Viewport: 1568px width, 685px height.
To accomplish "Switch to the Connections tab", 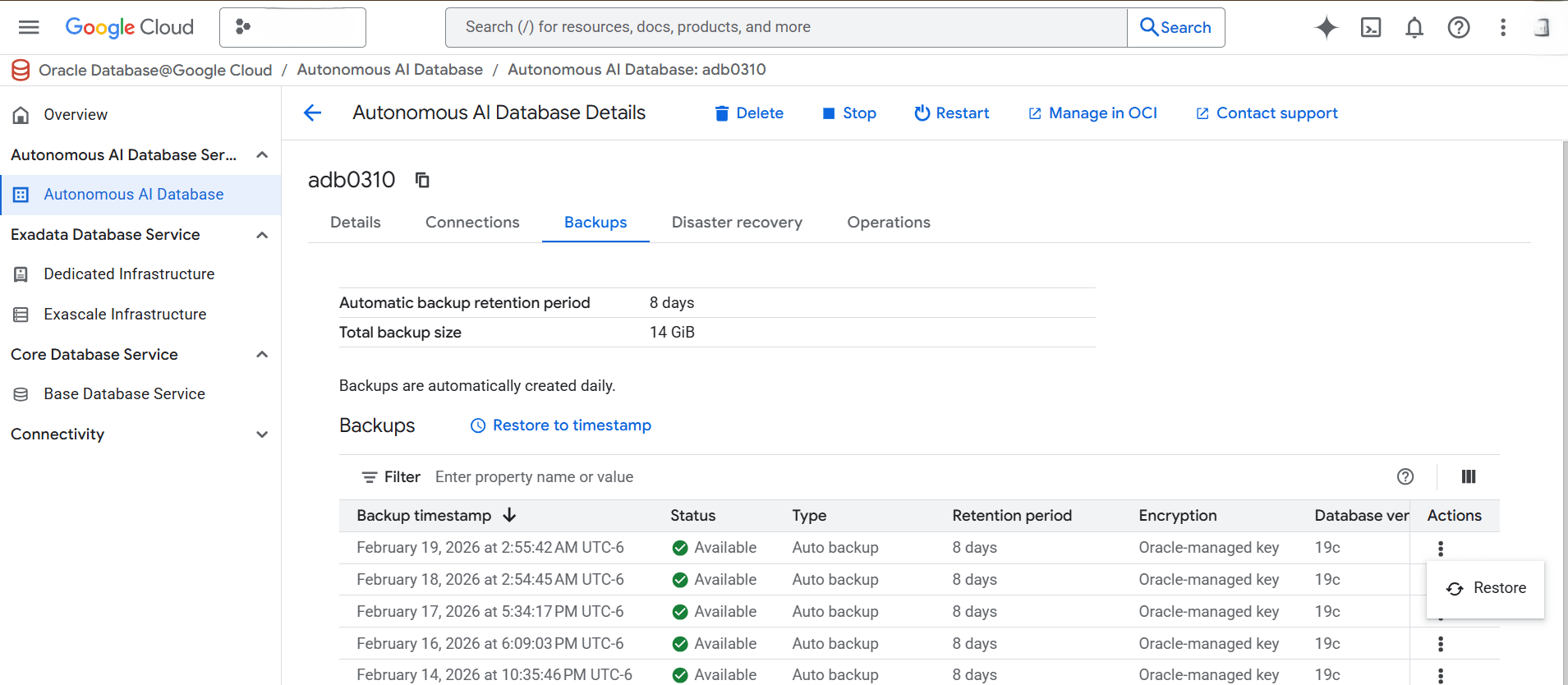I will tap(472, 223).
